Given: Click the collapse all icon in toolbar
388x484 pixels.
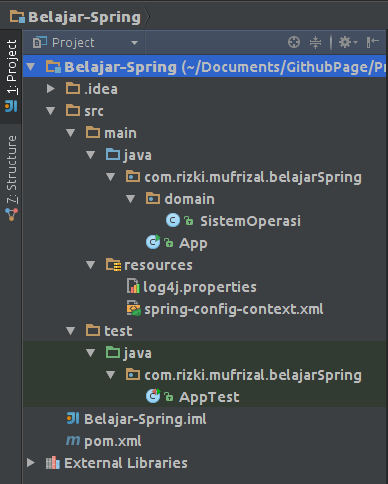Looking at the screenshot, I should (x=315, y=42).
